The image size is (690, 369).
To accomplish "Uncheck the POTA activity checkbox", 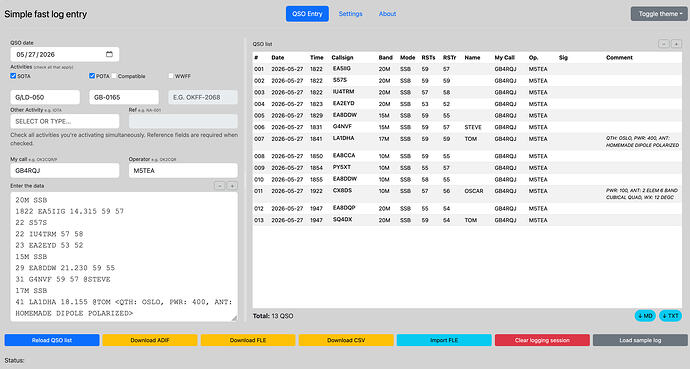I will coord(92,76).
